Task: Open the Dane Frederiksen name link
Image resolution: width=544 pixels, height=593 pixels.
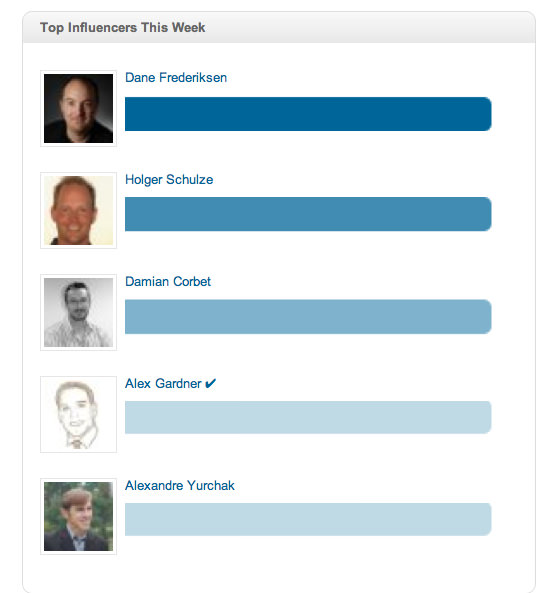Action: 176,78
